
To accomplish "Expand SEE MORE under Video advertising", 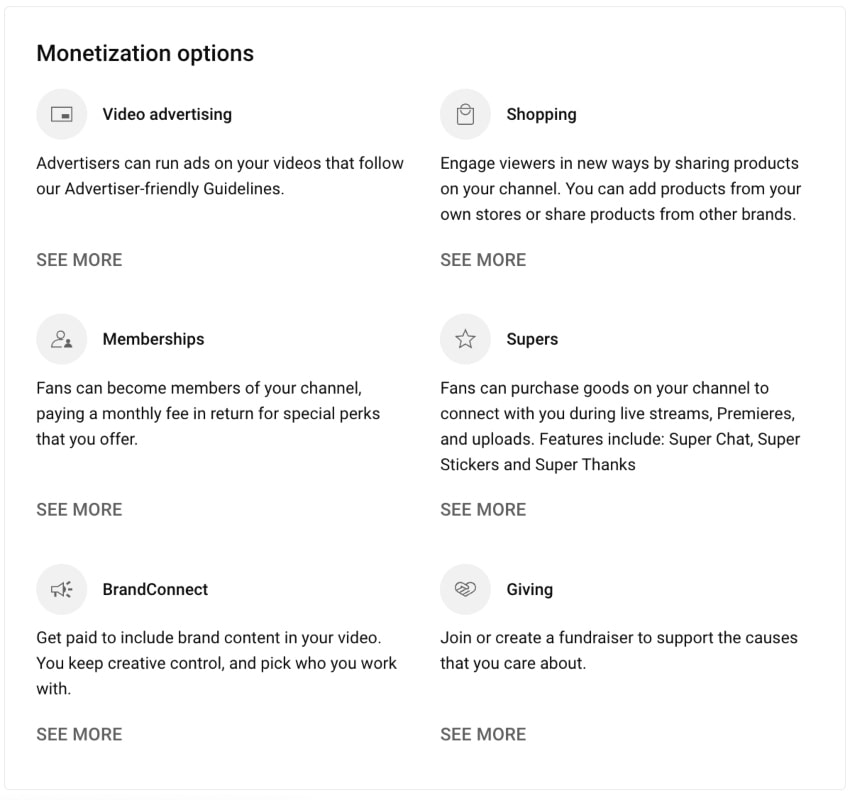I will pyautogui.click(x=79, y=259).
